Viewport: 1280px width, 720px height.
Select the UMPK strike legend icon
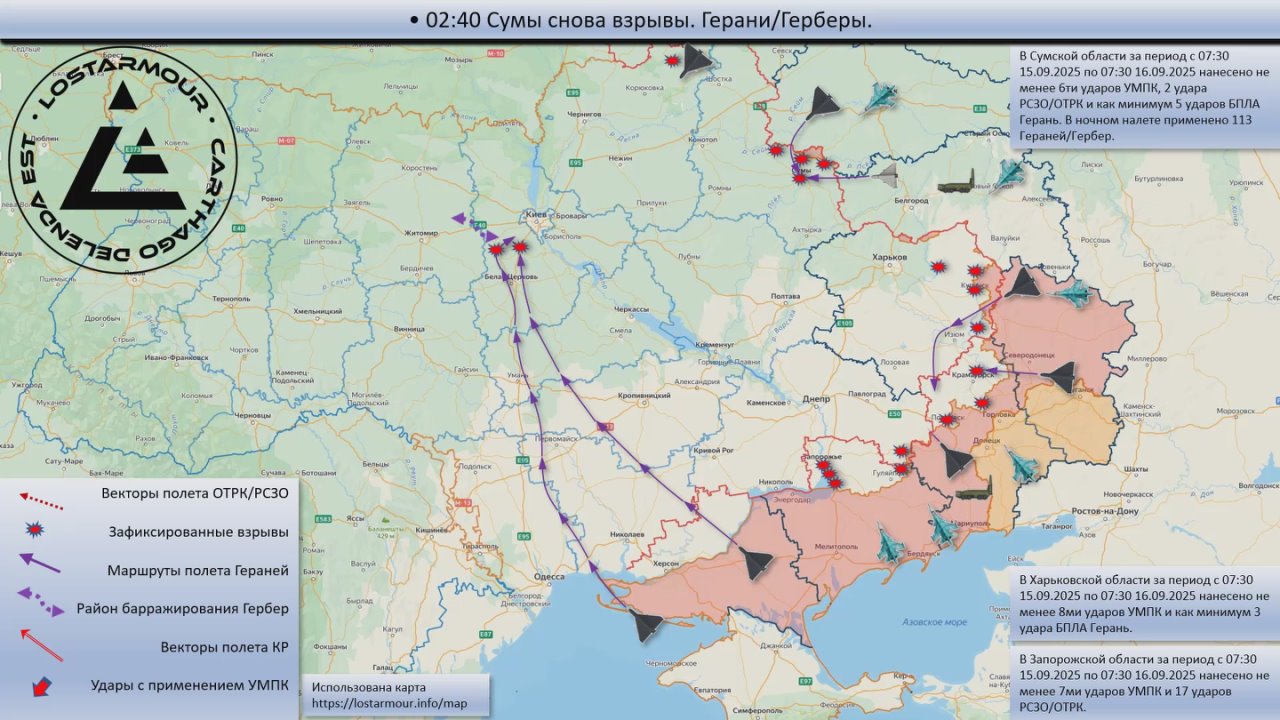40,688
